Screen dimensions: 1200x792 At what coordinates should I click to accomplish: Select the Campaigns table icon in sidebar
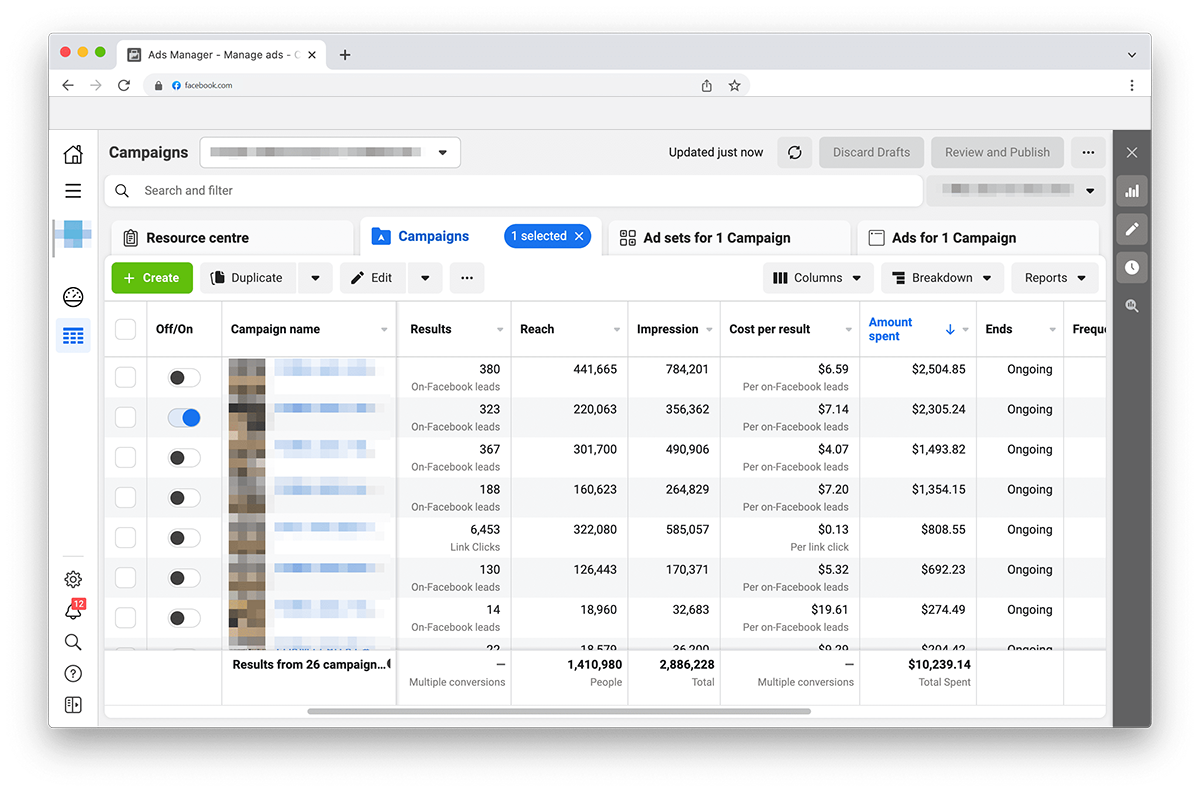[73, 336]
